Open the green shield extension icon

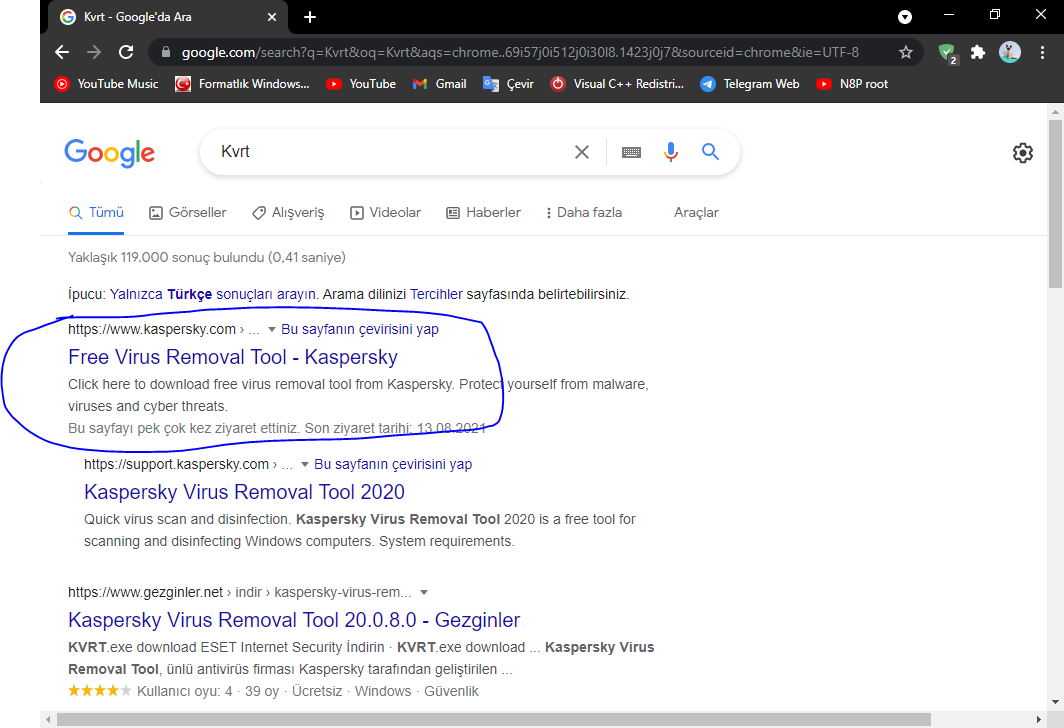(947, 53)
